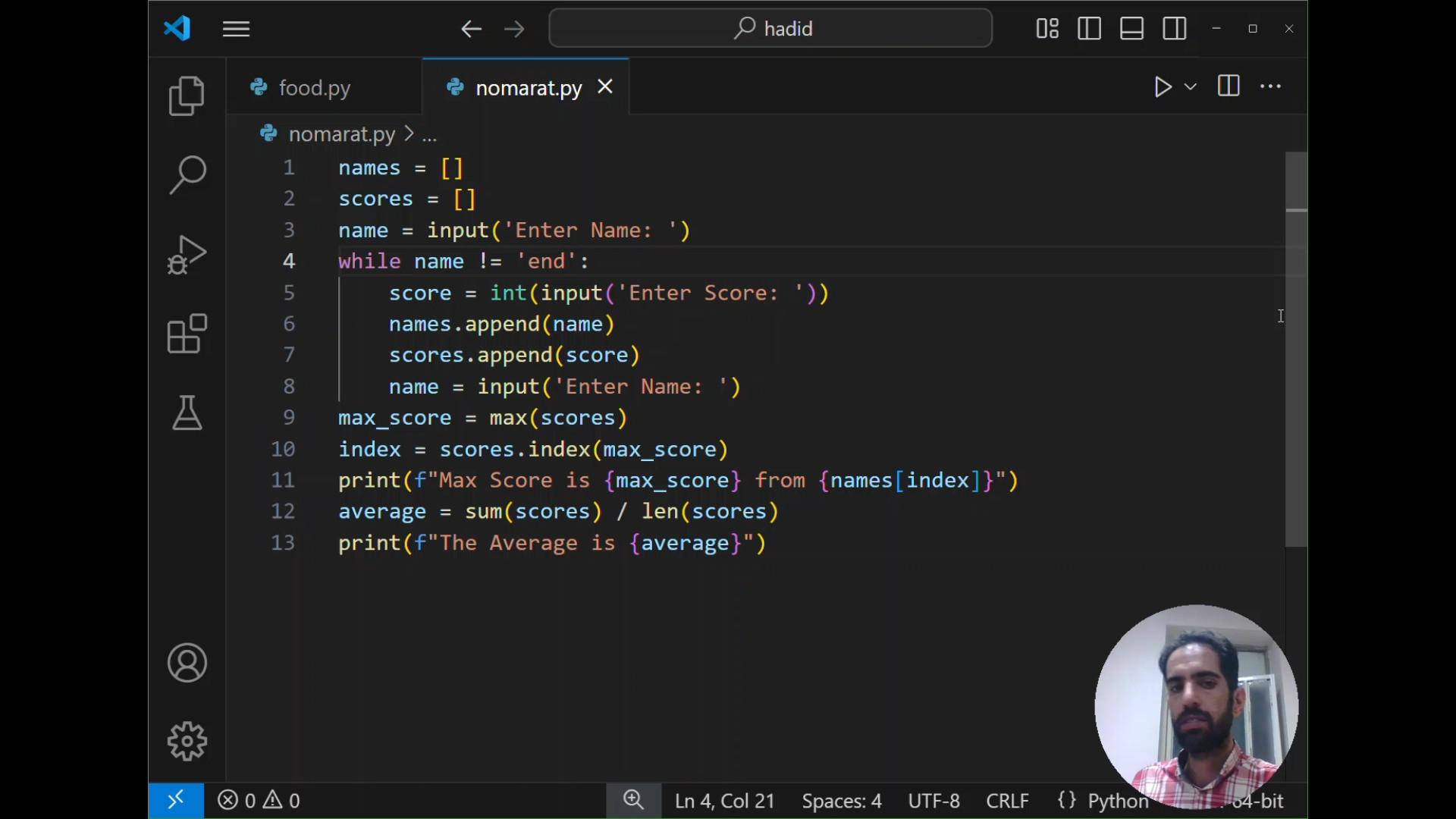Open Manage settings gear icon
This screenshot has width=1456, height=819.
tap(187, 741)
